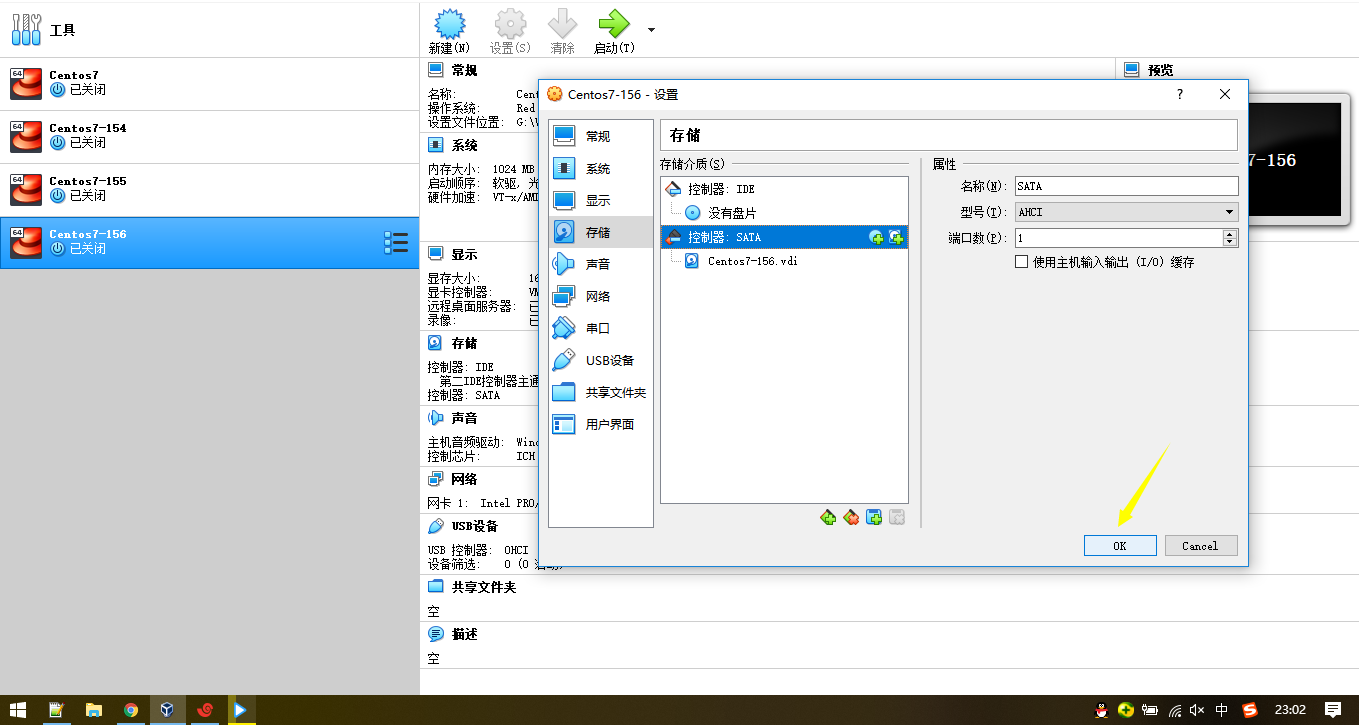The width and height of the screenshot is (1359, 725).
Task: Click the add optical drive icon on SATA controller
Action: (x=876, y=237)
